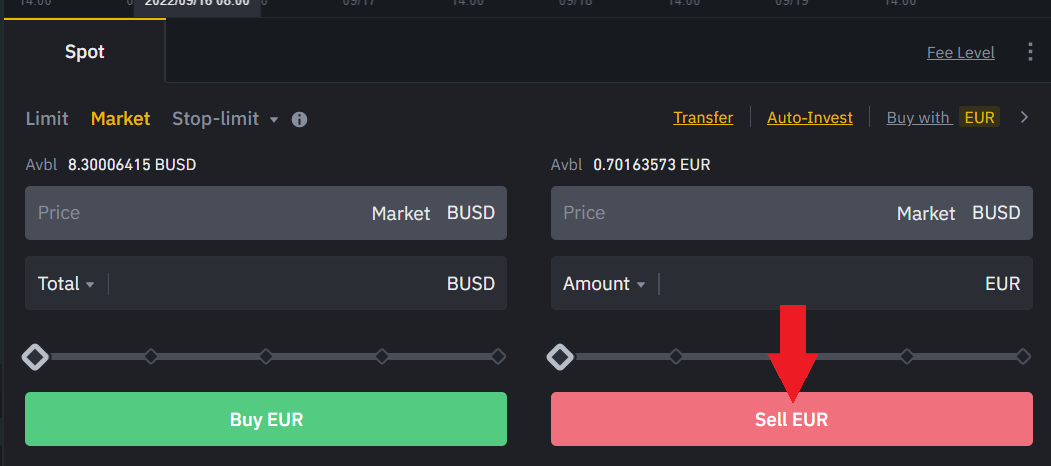Open the Amount dropdown in sell panel

click(x=604, y=284)
